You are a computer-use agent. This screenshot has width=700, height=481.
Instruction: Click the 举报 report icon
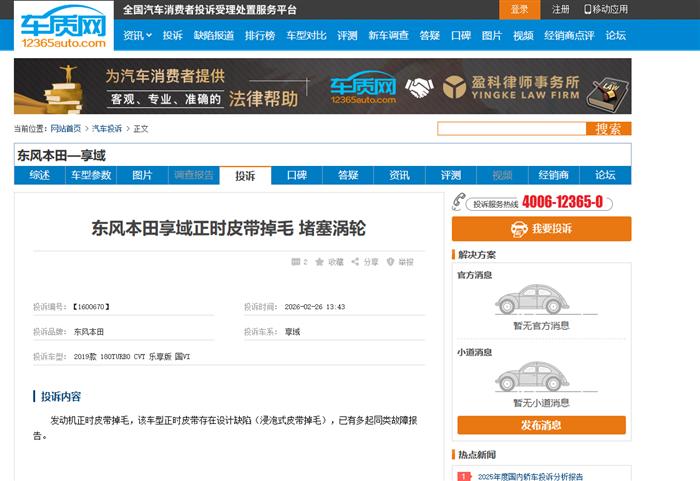click(391, 262)
